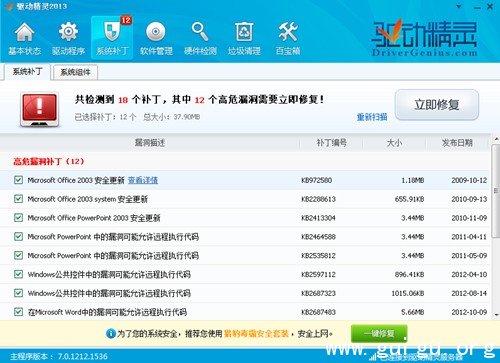Click the 5.66MB size cell
This screenshot has width=500, height=363.
(x=413, y=312)
